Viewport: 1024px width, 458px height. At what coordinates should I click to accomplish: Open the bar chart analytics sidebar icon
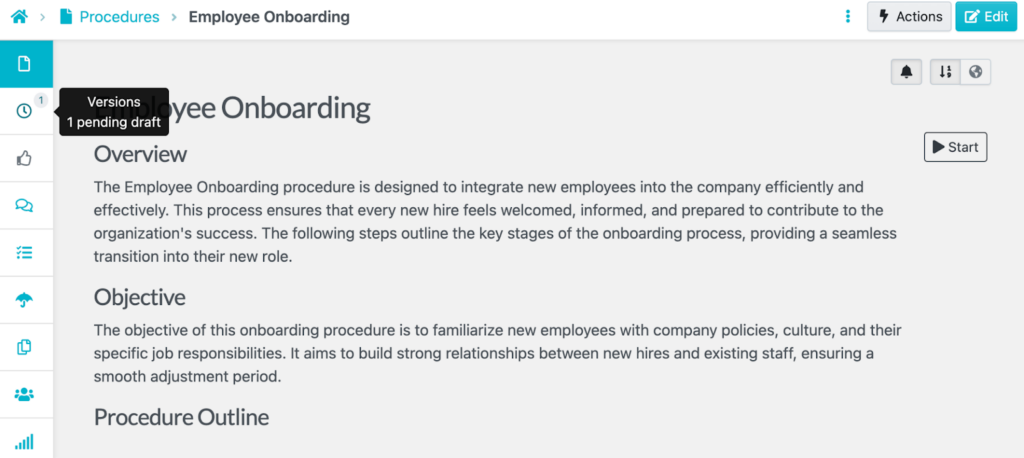tap(25, 441)
